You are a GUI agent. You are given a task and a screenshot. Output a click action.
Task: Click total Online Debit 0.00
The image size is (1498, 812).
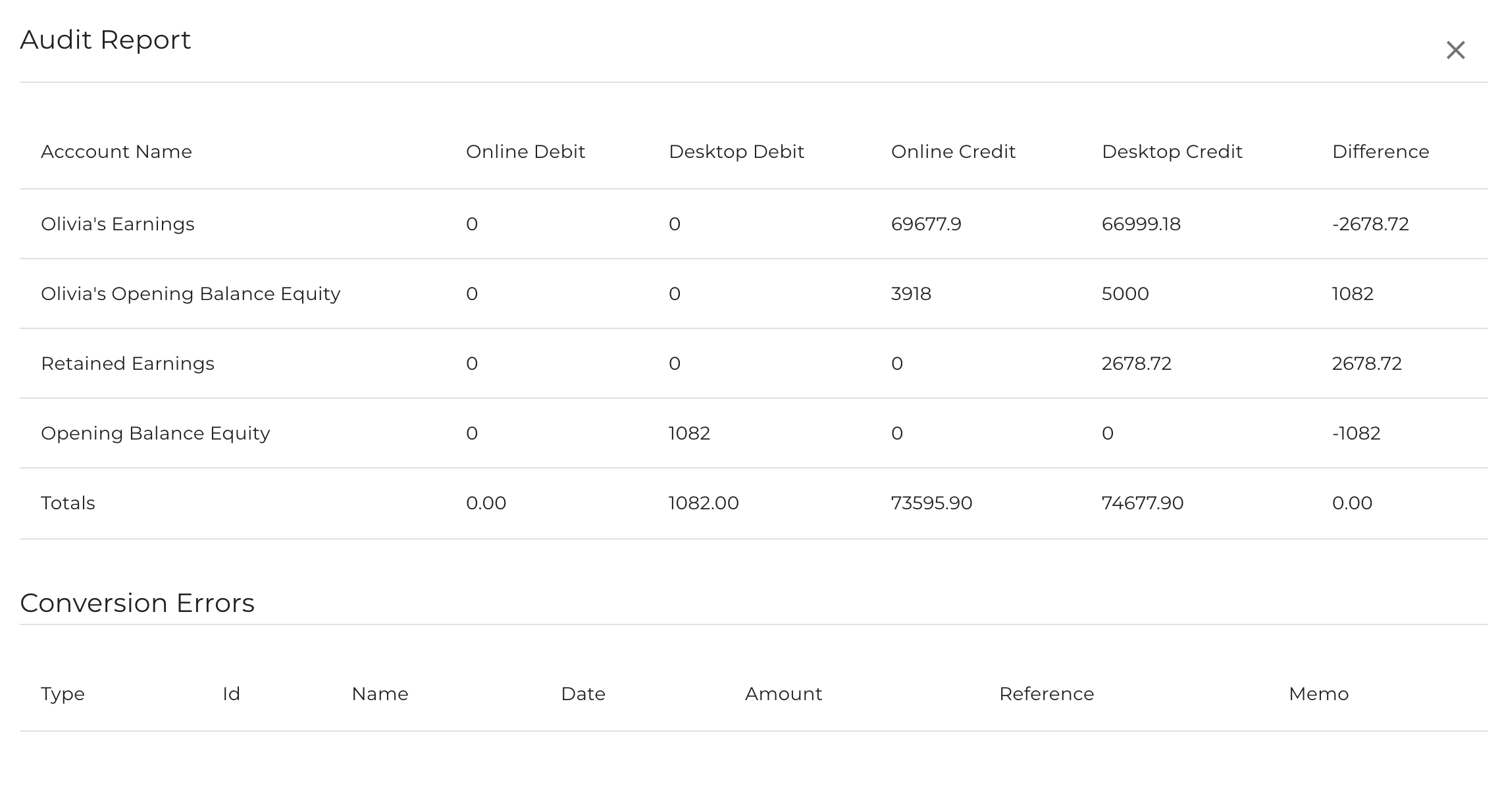point(486,503)
